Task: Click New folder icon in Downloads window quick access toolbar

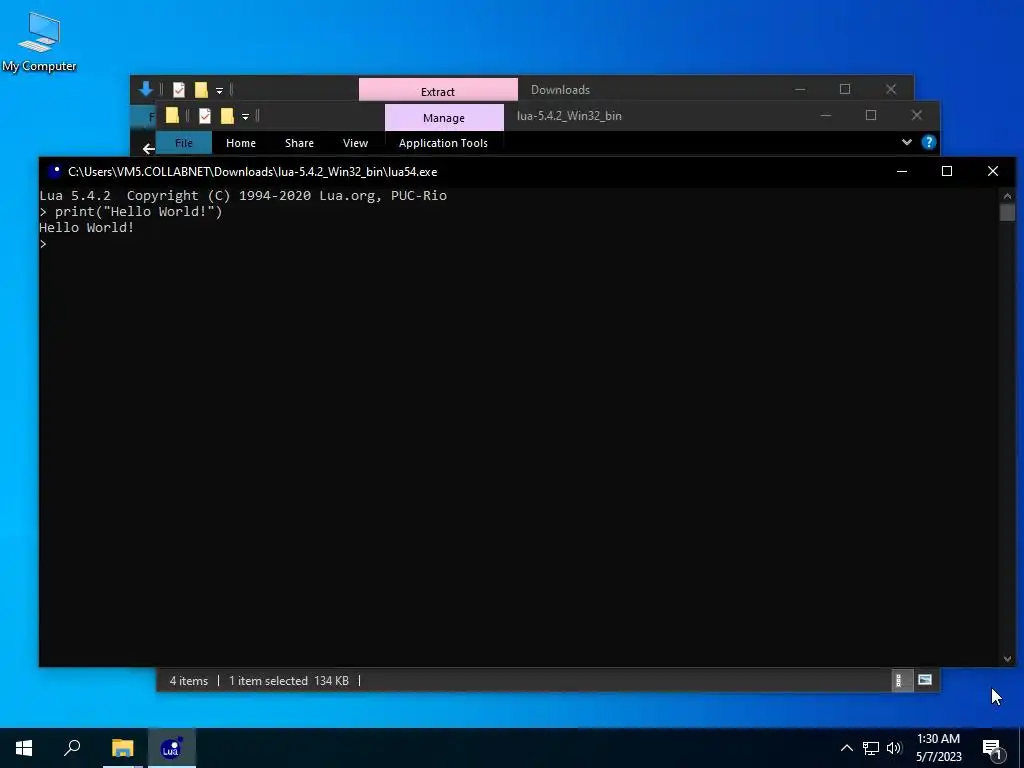Action: tap(201, 89)
